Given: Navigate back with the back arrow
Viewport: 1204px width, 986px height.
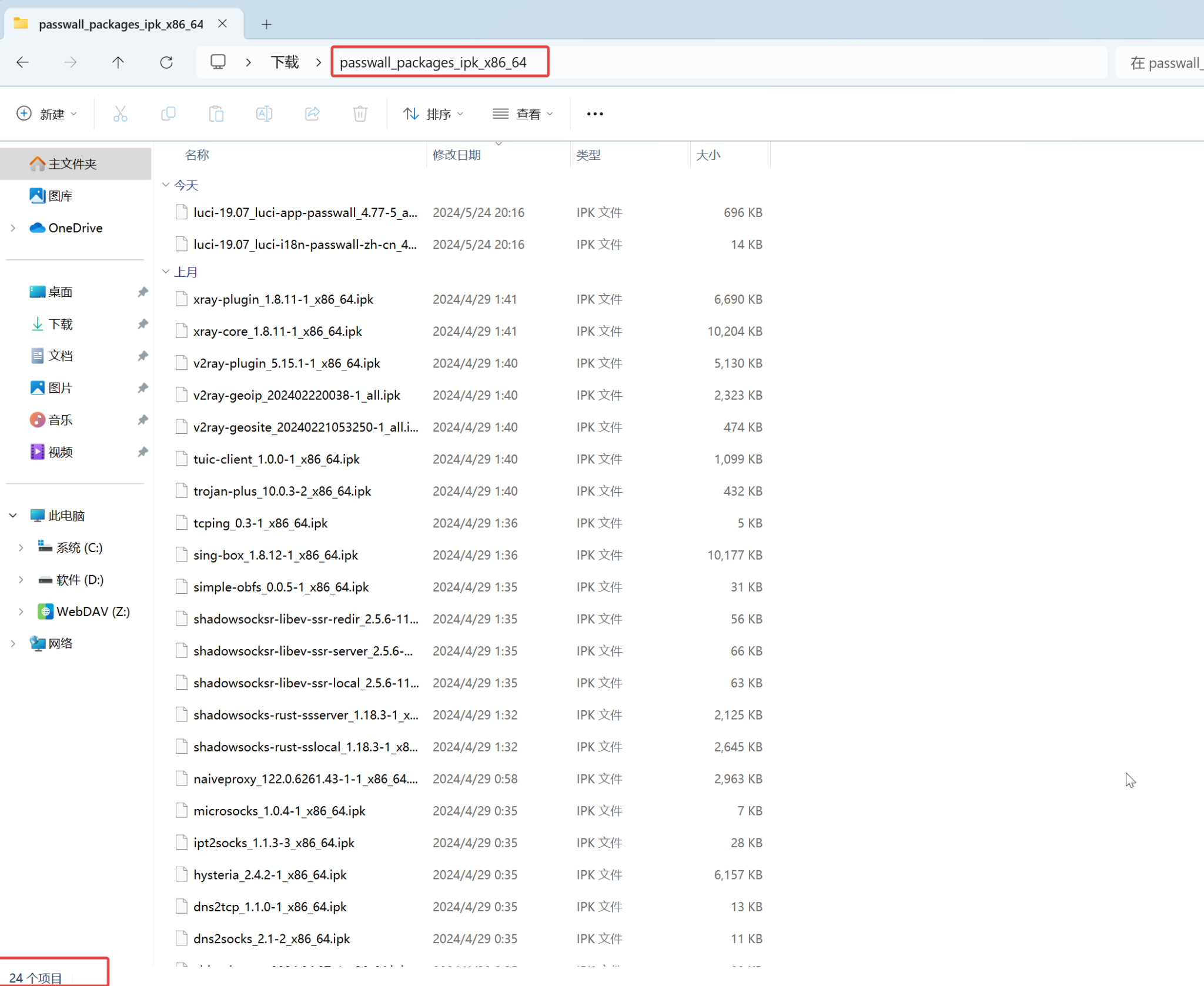Looking at the screenshot, I should click(x=23, y=62).
